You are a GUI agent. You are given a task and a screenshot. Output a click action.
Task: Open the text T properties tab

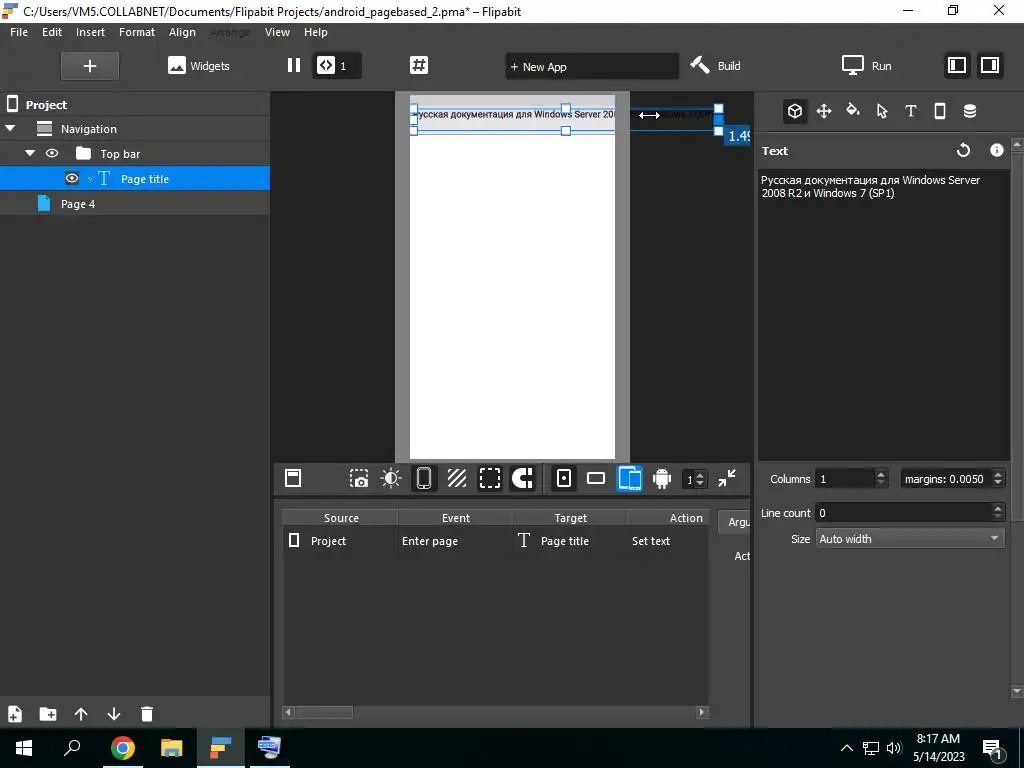click(x=910, y=111)
